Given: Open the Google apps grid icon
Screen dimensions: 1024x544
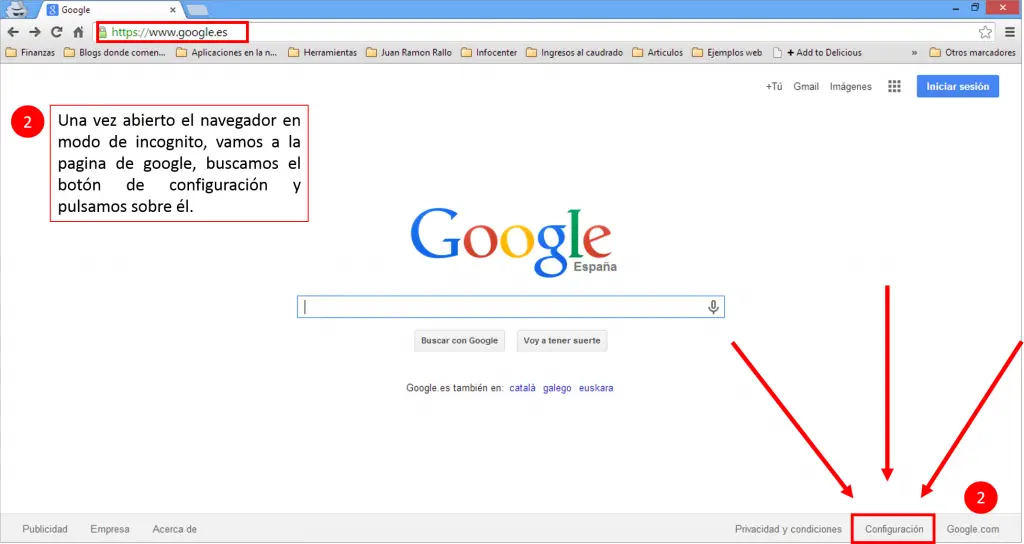Looking at the screenshot, I should (895, 86).
